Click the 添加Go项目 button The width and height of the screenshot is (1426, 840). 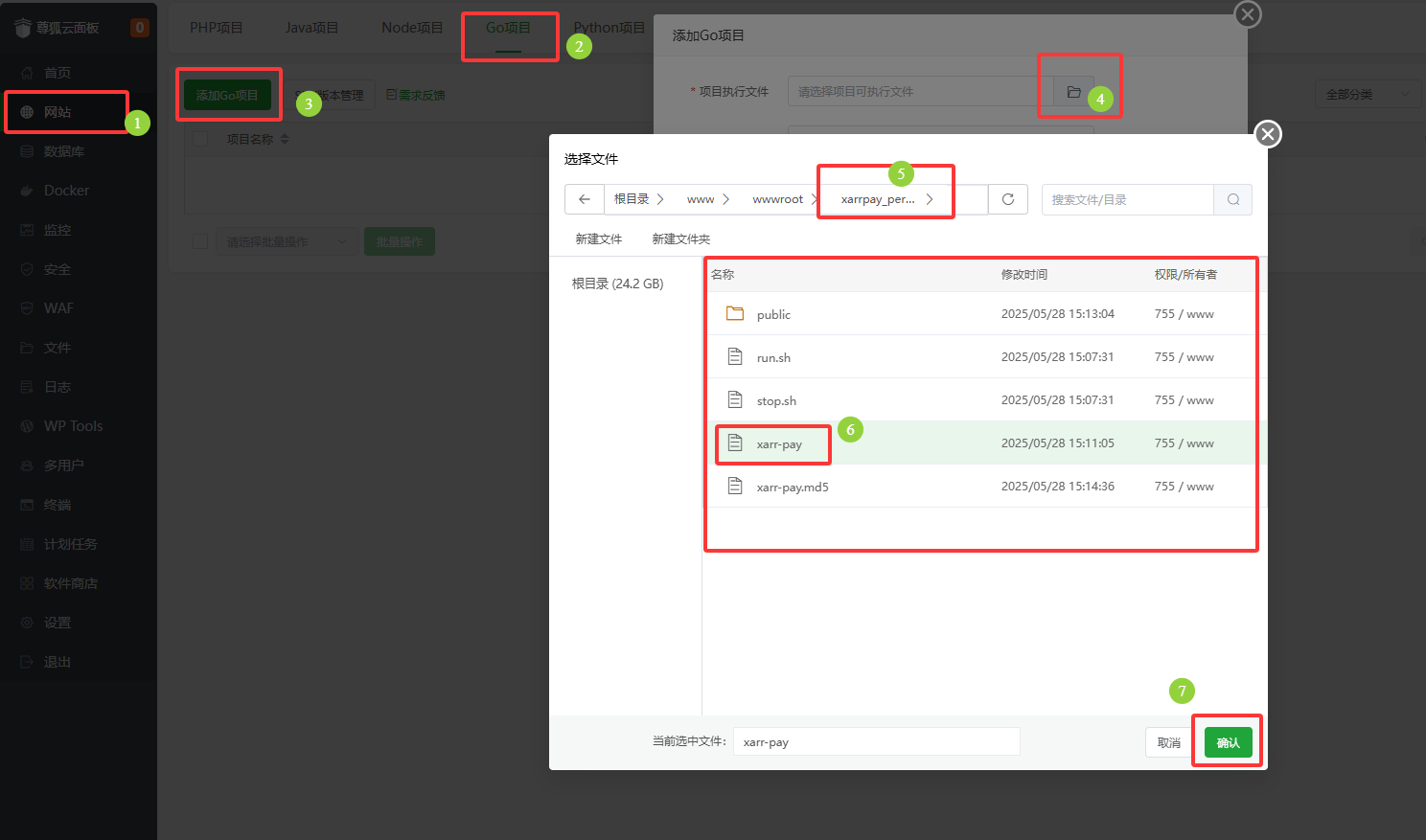[227, 95]
